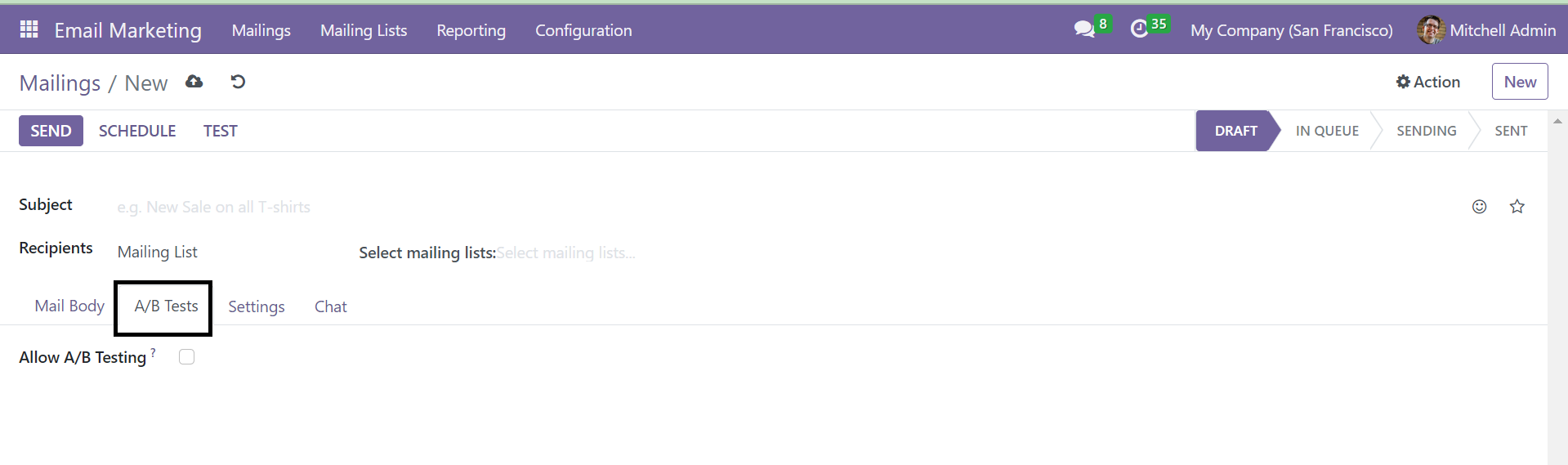Open My Company (San Francisco) switcher
The image size is (1568, 465).
click(1291, 30)
